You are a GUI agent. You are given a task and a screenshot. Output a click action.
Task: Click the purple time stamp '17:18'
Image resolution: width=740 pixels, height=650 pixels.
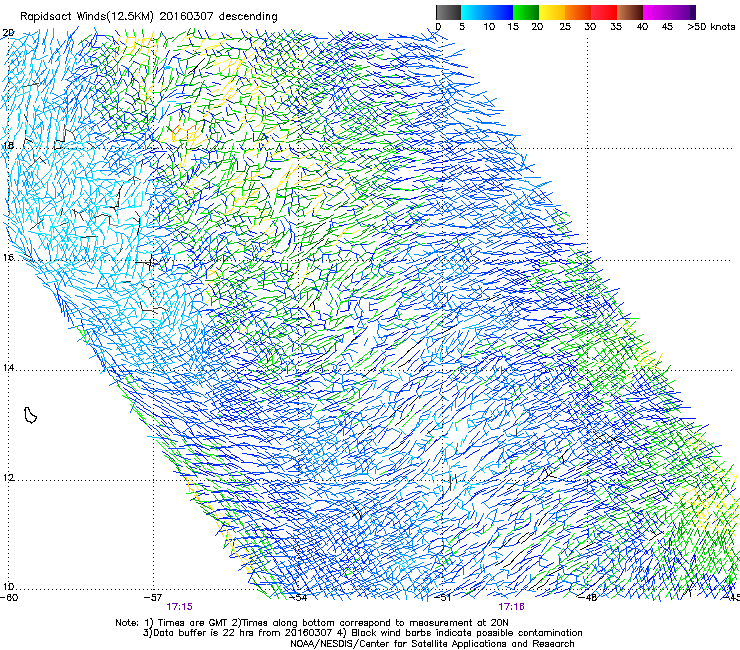coord(512,607)
